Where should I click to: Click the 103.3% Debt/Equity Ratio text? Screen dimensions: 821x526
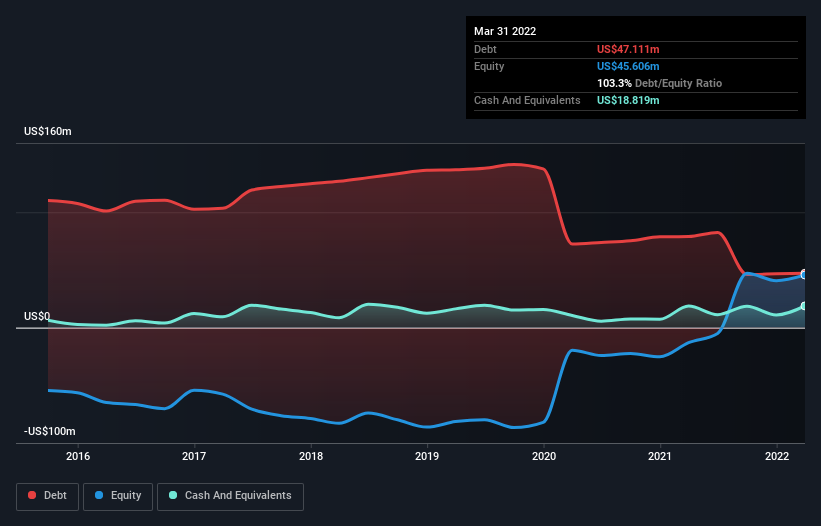pyautogui.click(x=660, y=83)
